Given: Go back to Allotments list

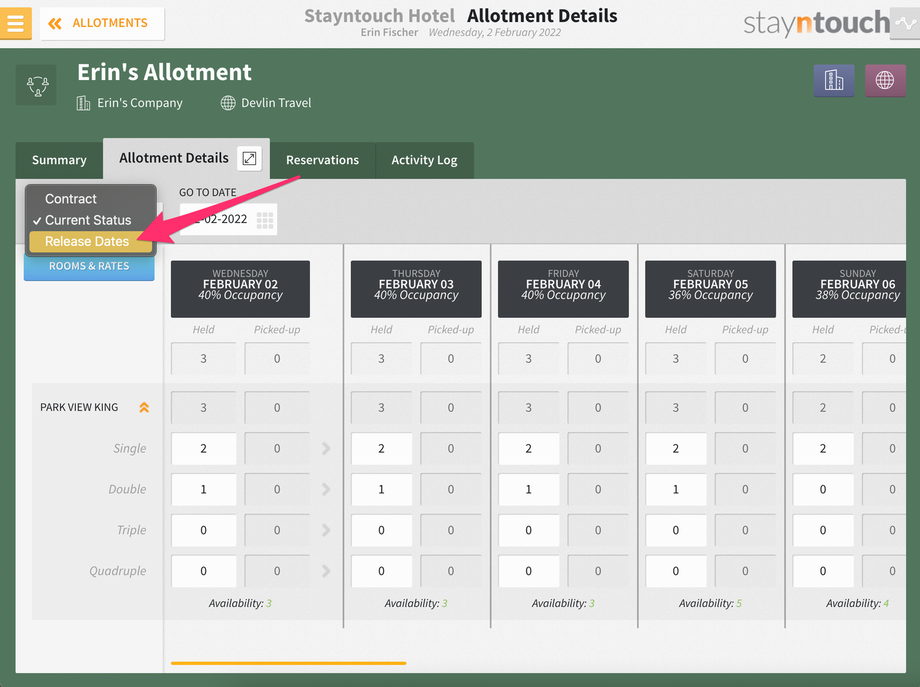Looking at the screenshot, I should (102, 23).
